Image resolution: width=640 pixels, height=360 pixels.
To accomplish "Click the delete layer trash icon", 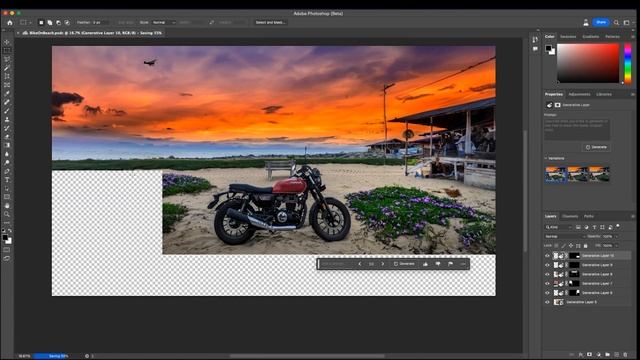I will point(625,355).
